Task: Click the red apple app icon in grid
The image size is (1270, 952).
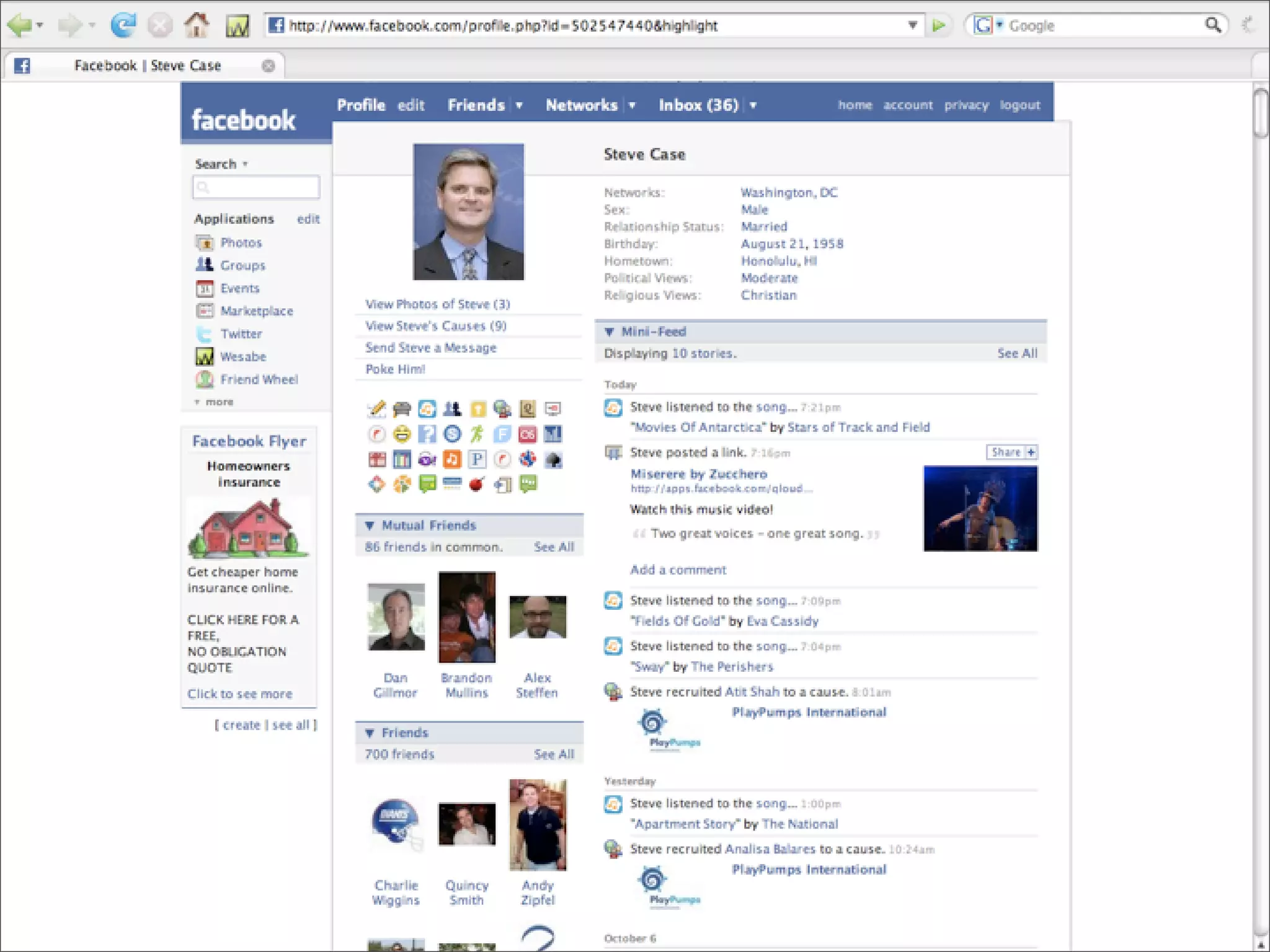Action: click(x=477, y=484)
